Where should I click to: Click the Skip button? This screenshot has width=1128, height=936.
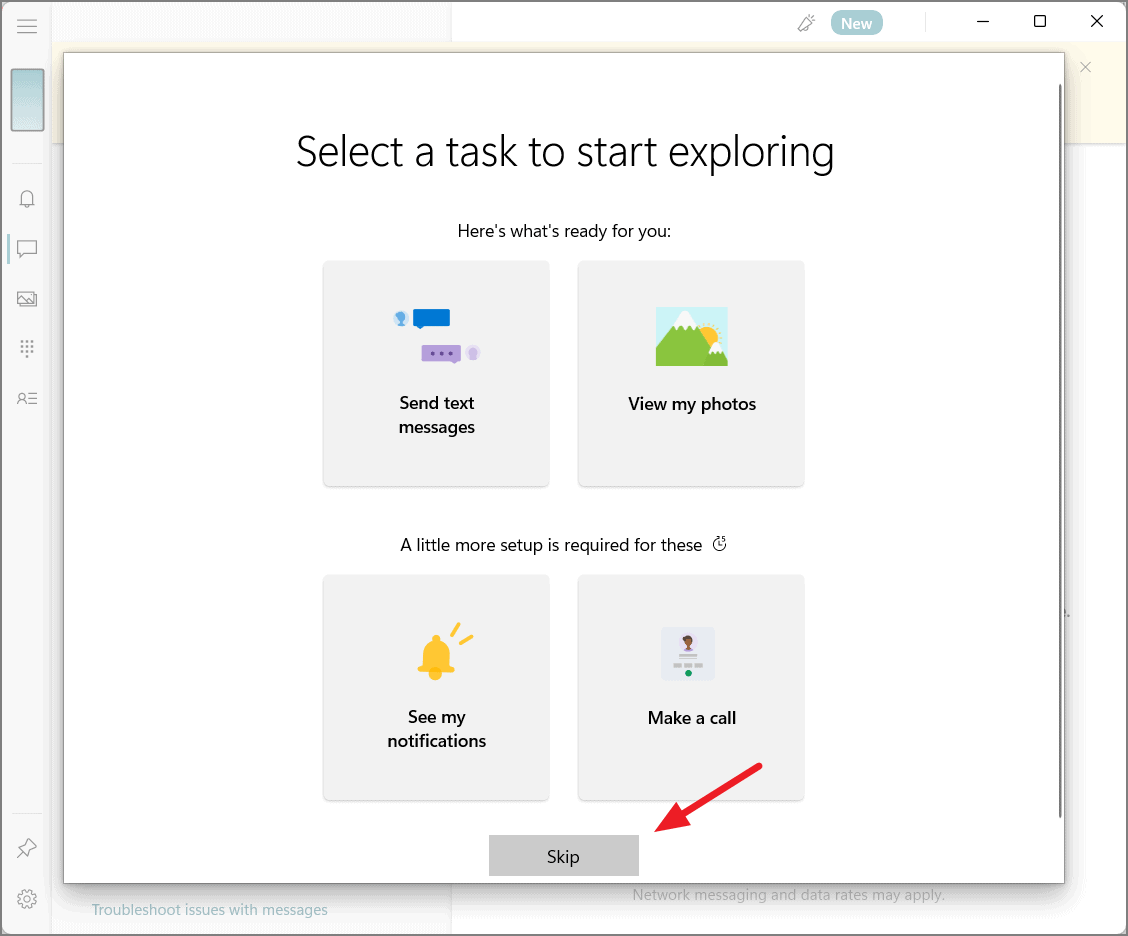click(x=563, y=855)
